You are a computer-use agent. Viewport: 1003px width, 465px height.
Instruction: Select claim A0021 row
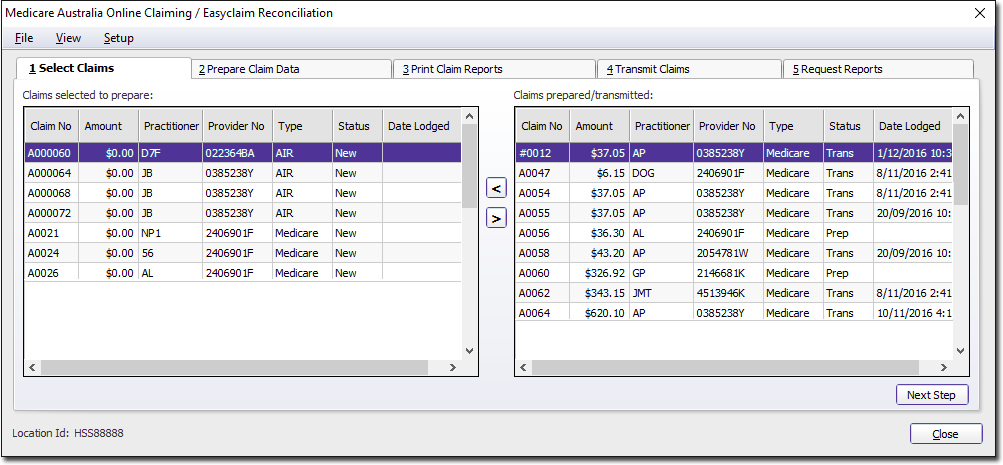click(243, 233)
